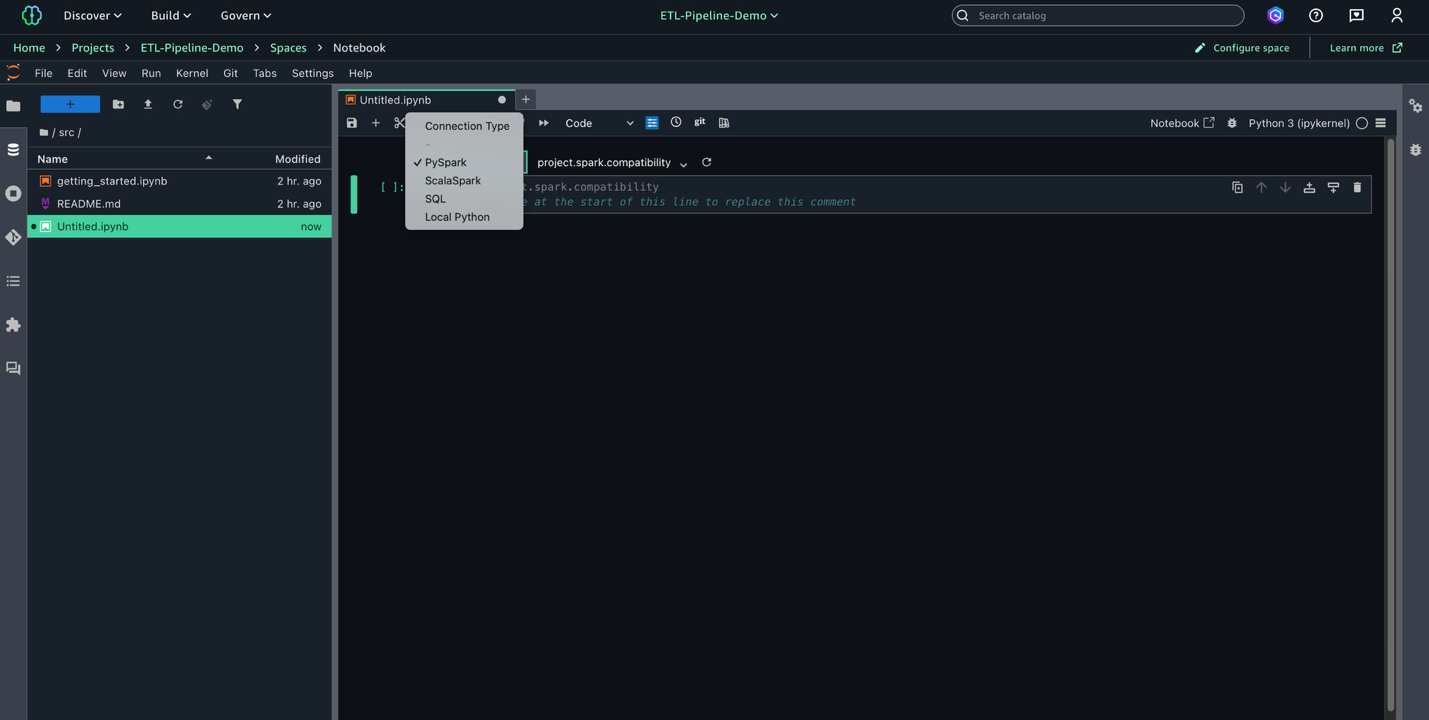Open the extension manager puzzle icon
1429x720 pixels.
click(x=13, y=325)
